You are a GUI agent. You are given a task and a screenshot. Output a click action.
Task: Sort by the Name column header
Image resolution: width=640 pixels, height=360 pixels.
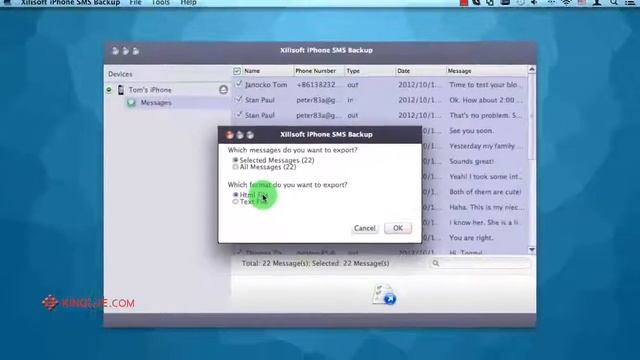tap(268, 71)
